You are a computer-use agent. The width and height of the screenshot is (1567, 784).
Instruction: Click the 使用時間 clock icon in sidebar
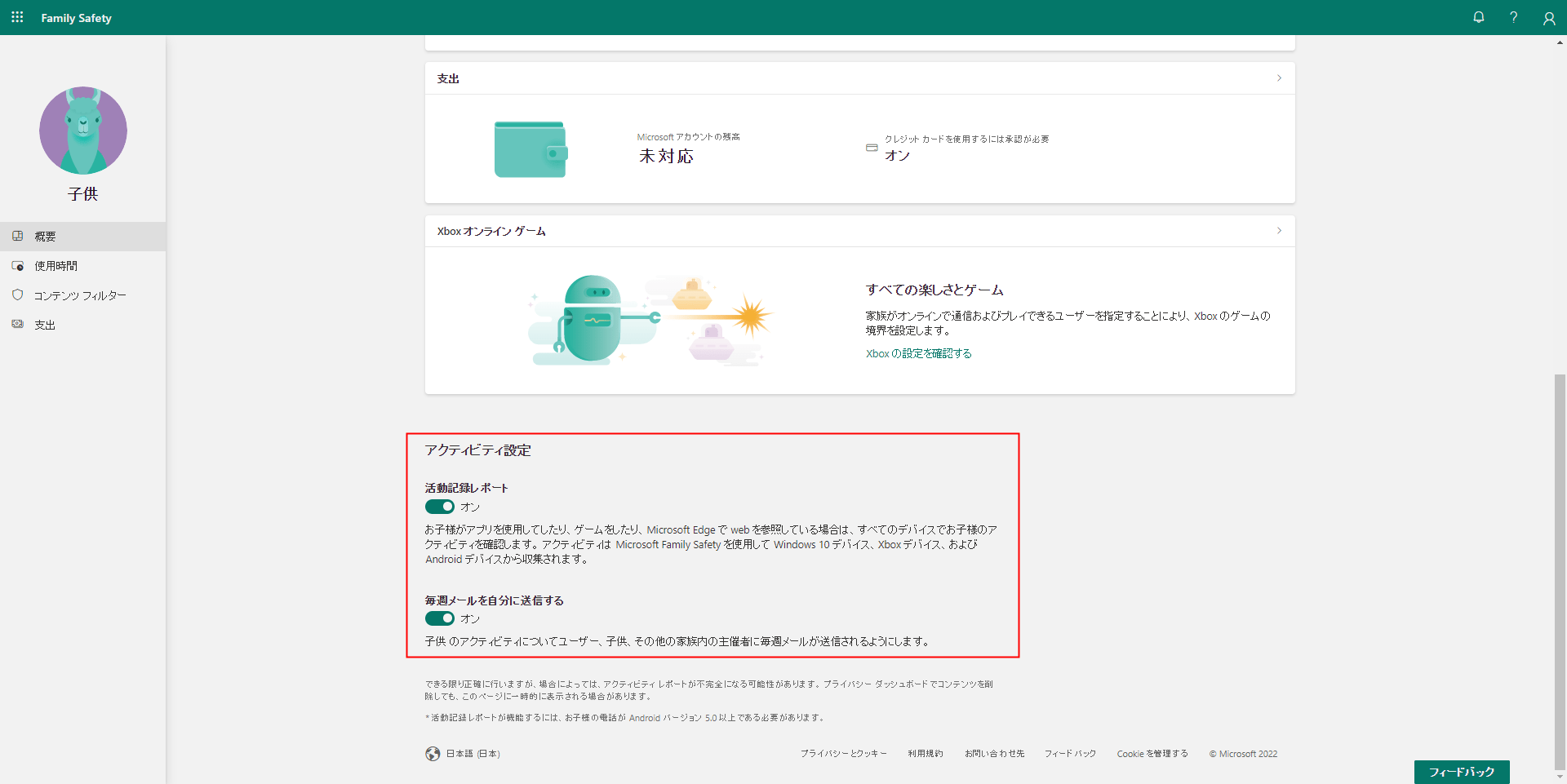click(17, 265)
